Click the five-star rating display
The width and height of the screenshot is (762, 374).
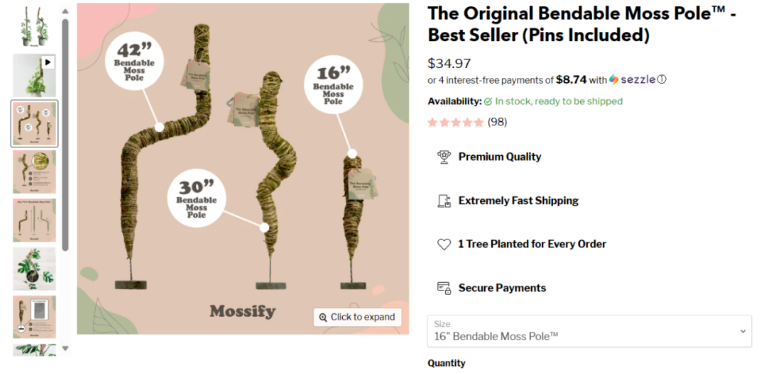click(456, 122)
